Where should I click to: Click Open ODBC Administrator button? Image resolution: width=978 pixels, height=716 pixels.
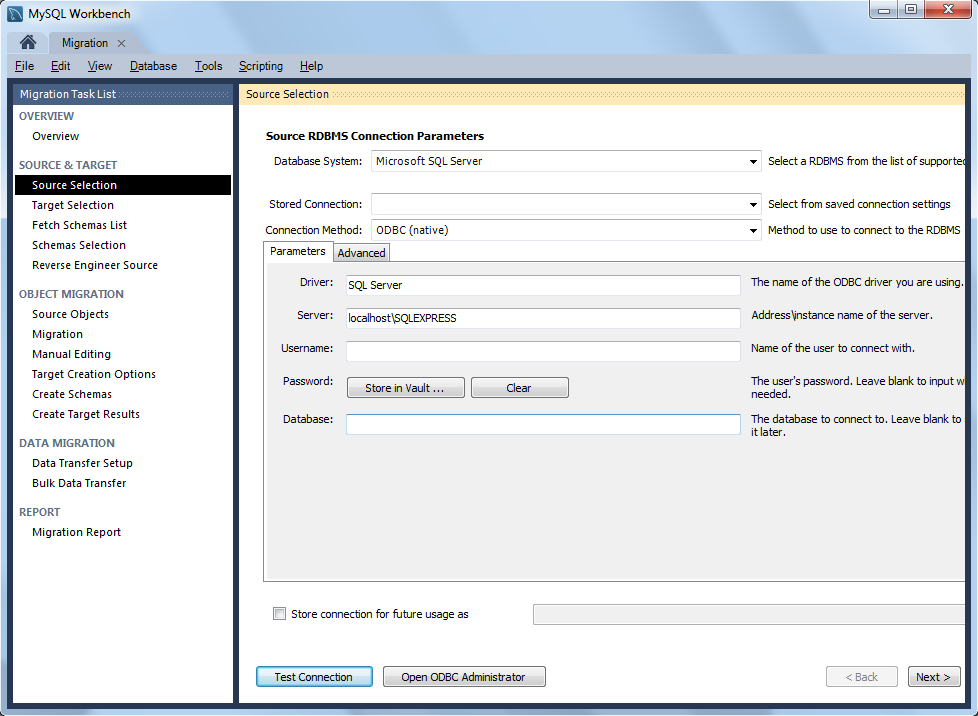[x=463, y=677]
